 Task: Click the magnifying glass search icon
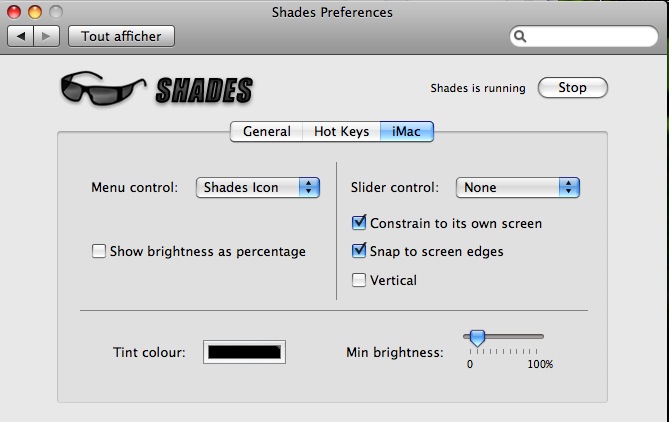521,37
